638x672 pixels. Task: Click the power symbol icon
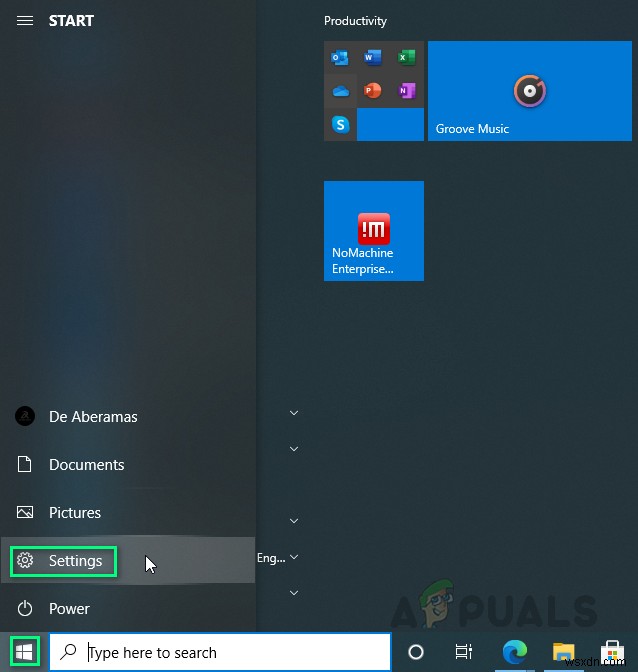[x=25, y=608]
